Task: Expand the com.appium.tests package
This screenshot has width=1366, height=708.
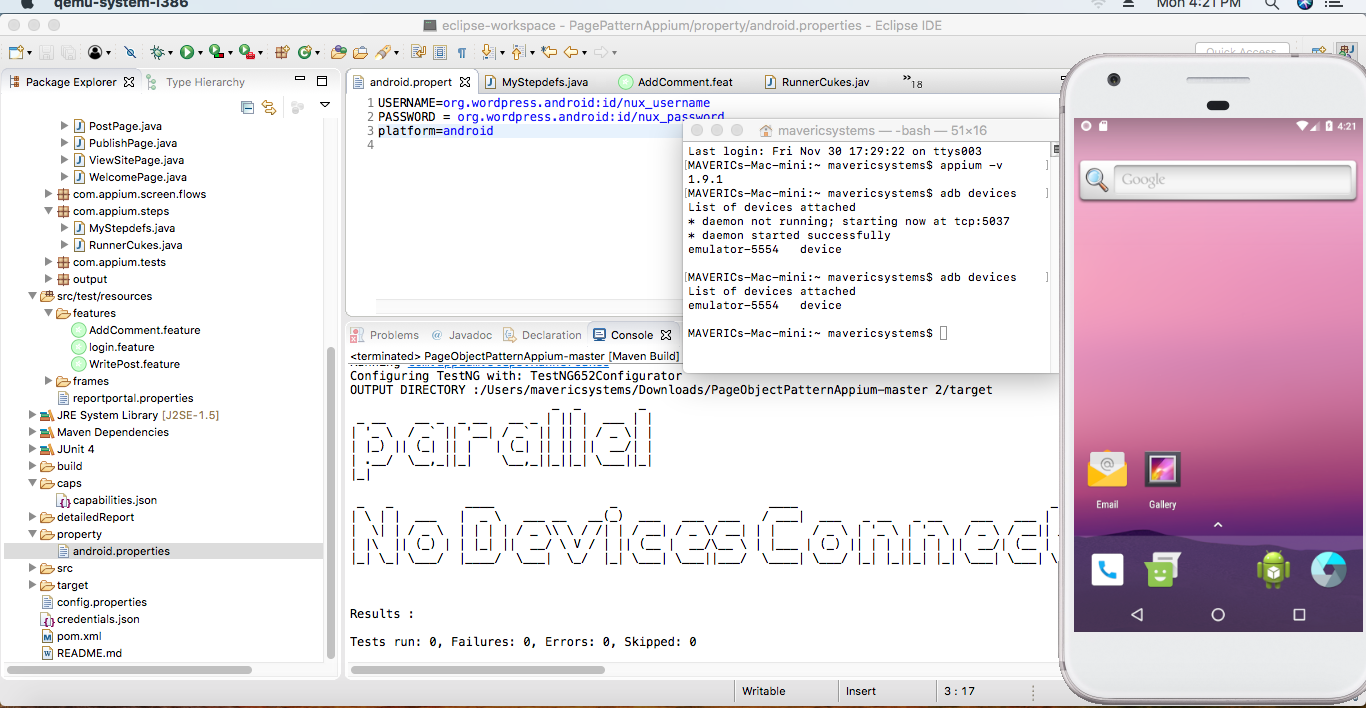Action: (48, 262)
